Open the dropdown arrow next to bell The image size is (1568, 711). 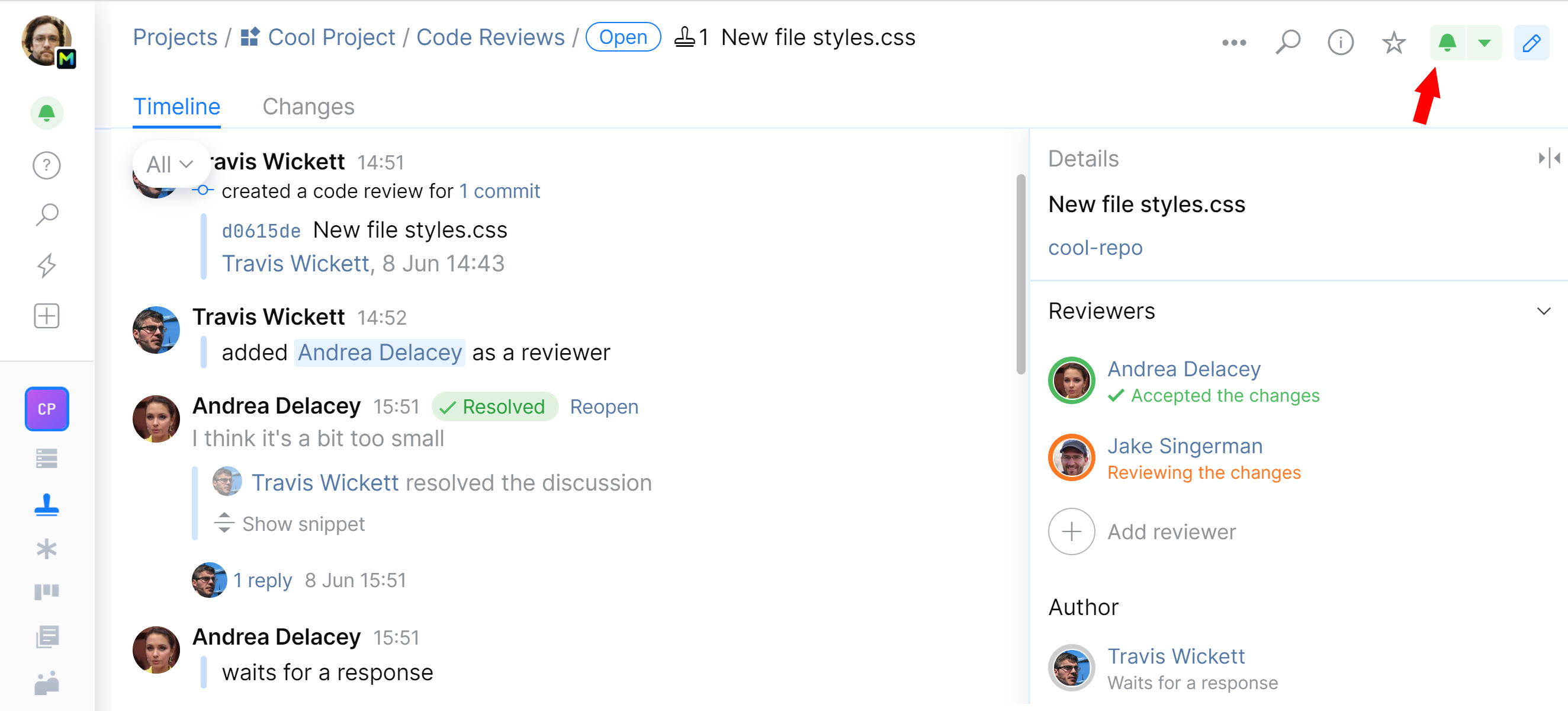(1484, 43)
